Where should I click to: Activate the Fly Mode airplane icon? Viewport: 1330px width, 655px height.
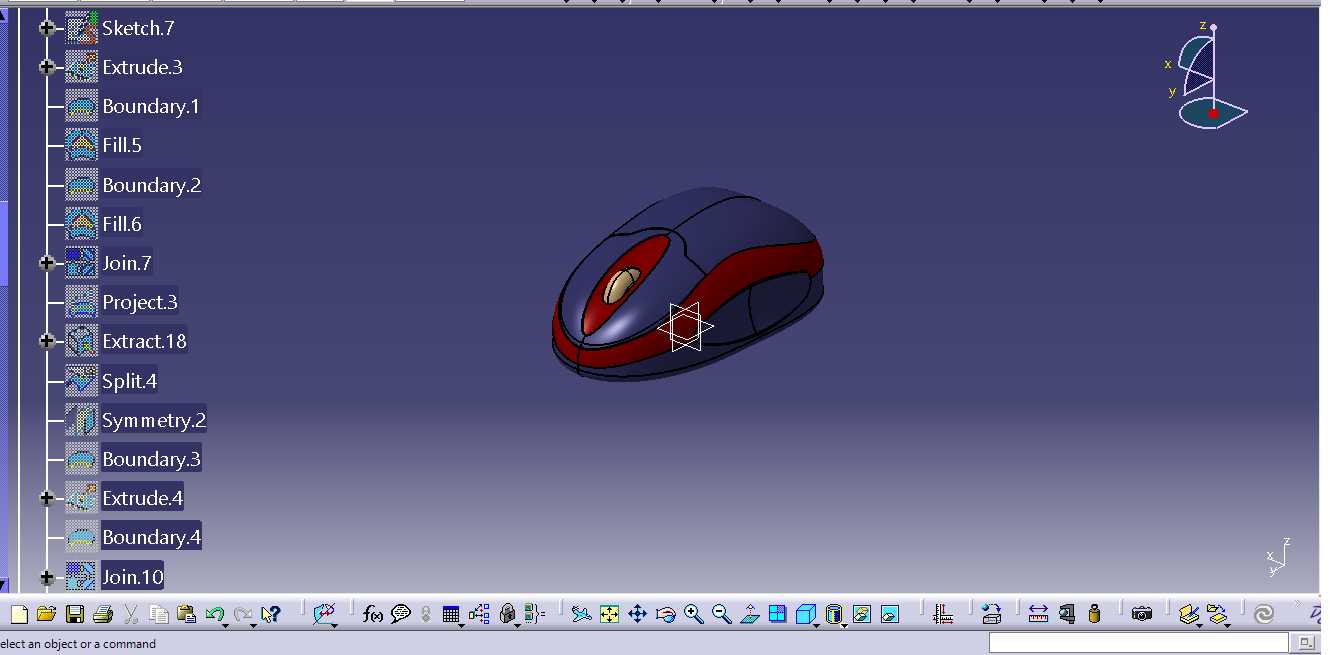tap(581, 614)
